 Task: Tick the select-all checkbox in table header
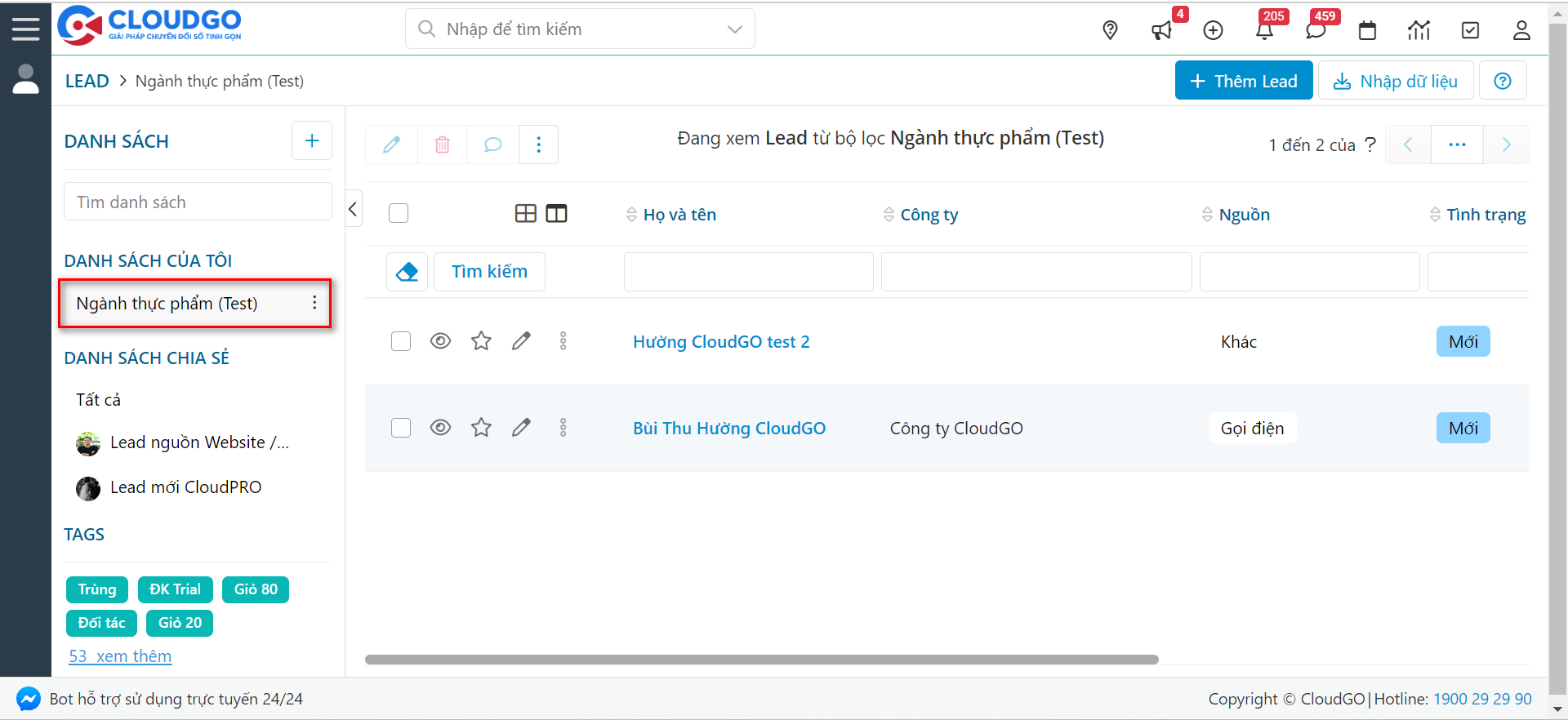[399, 214]
